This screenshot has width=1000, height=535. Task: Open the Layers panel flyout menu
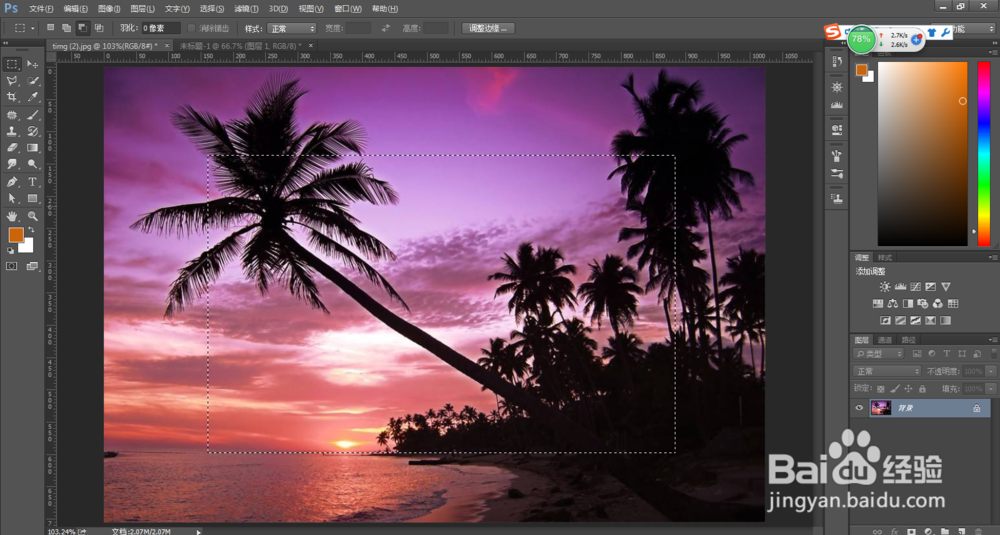point(992,340)
